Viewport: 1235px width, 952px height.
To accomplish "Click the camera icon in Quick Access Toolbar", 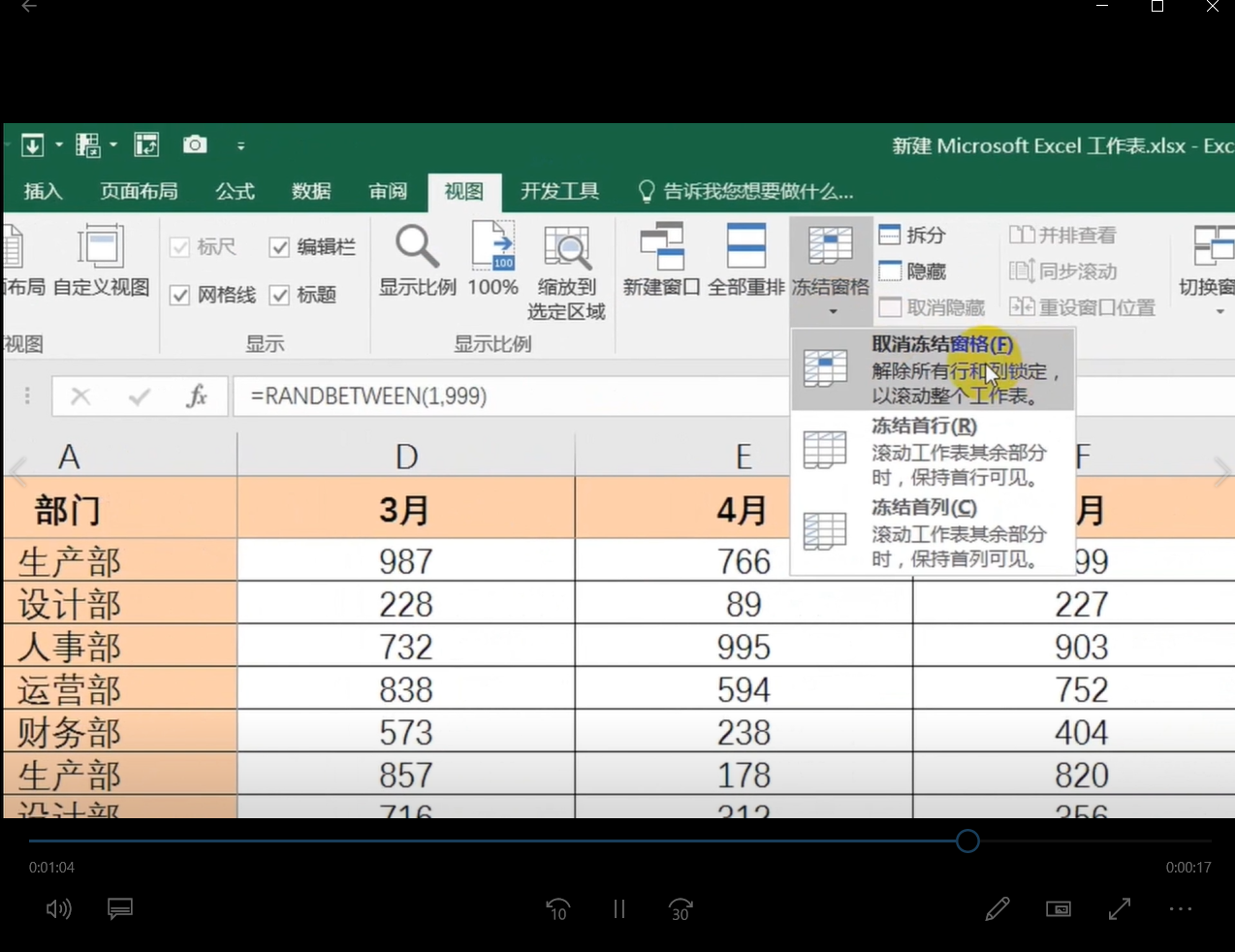I will pyautogui.click(x=194, y=143).
